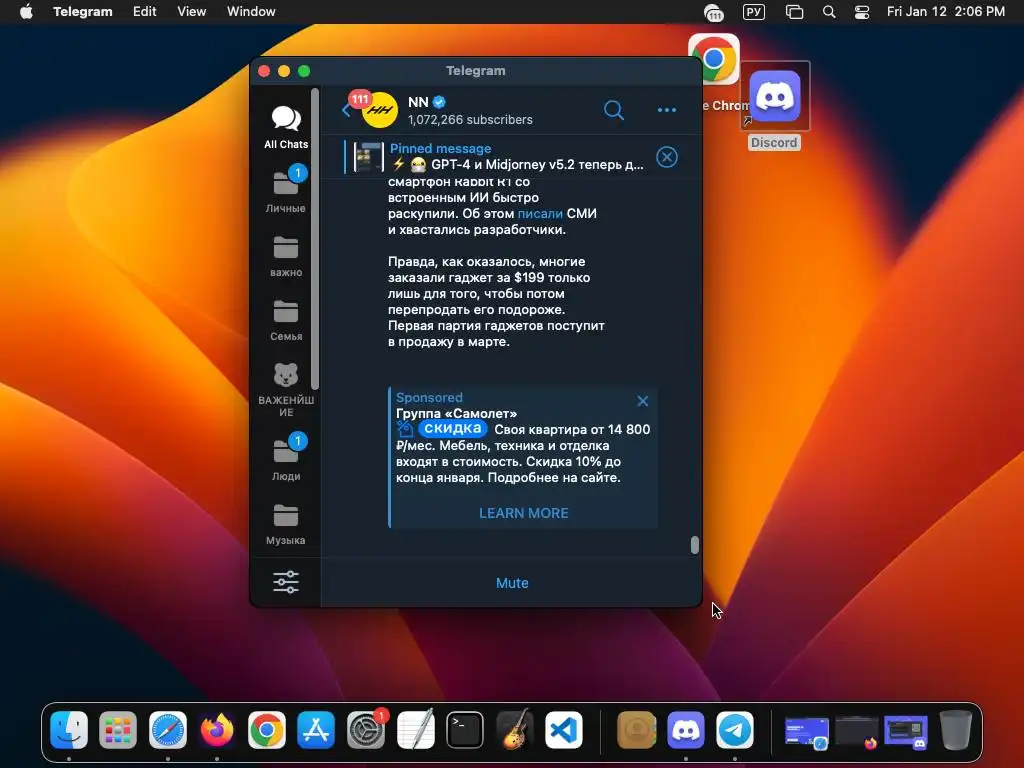Open GarageBand from the dock
This screenshot has width=1024, height=768.
pos(514,729)
